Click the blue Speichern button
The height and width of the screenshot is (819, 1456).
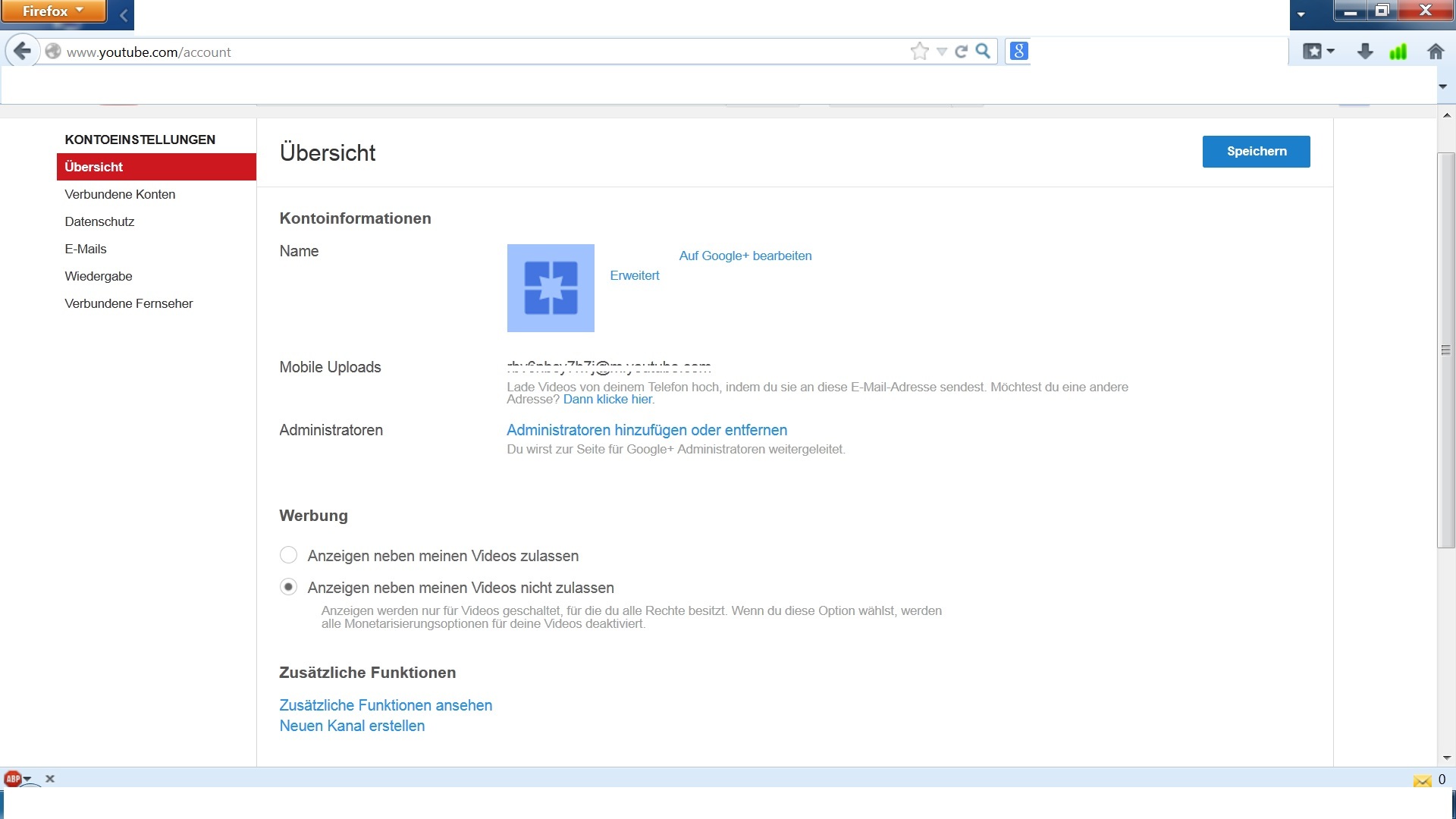(x=1256, y=152)
